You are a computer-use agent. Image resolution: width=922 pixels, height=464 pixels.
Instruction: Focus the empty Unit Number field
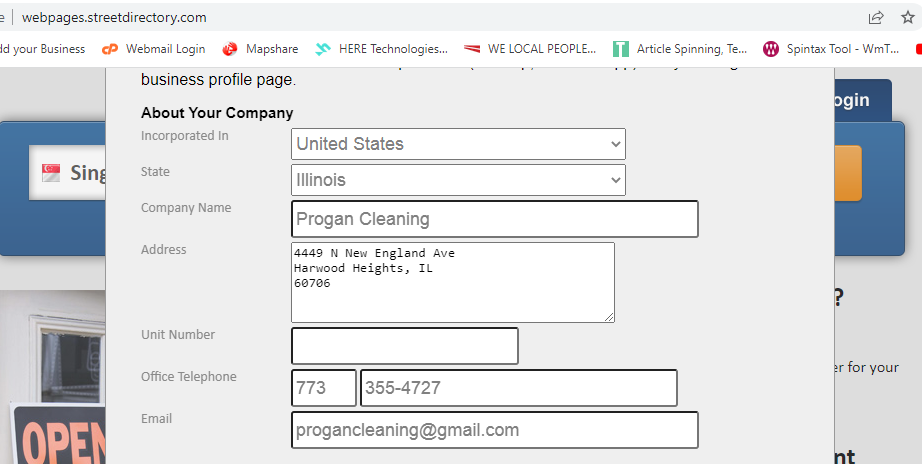point(404,346)
